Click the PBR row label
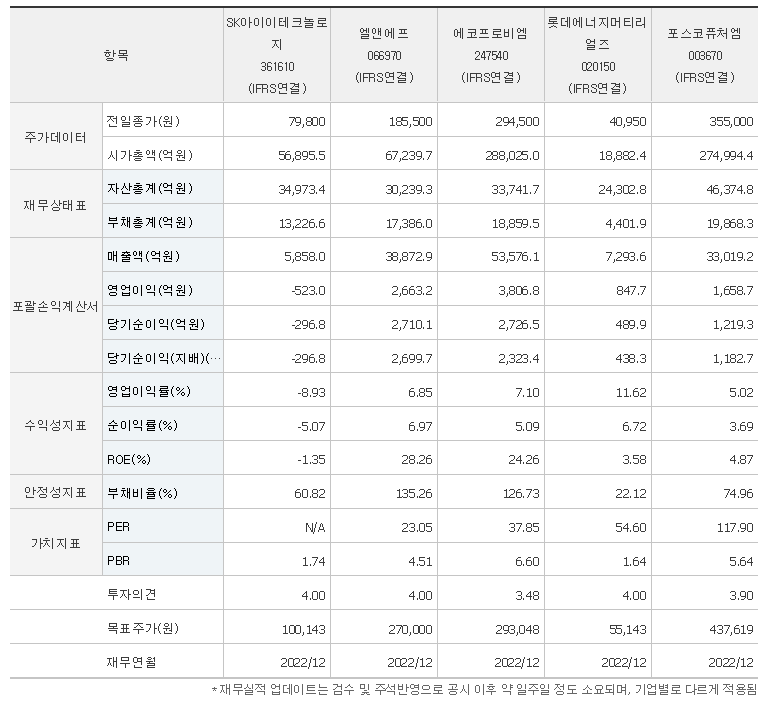 118,561
